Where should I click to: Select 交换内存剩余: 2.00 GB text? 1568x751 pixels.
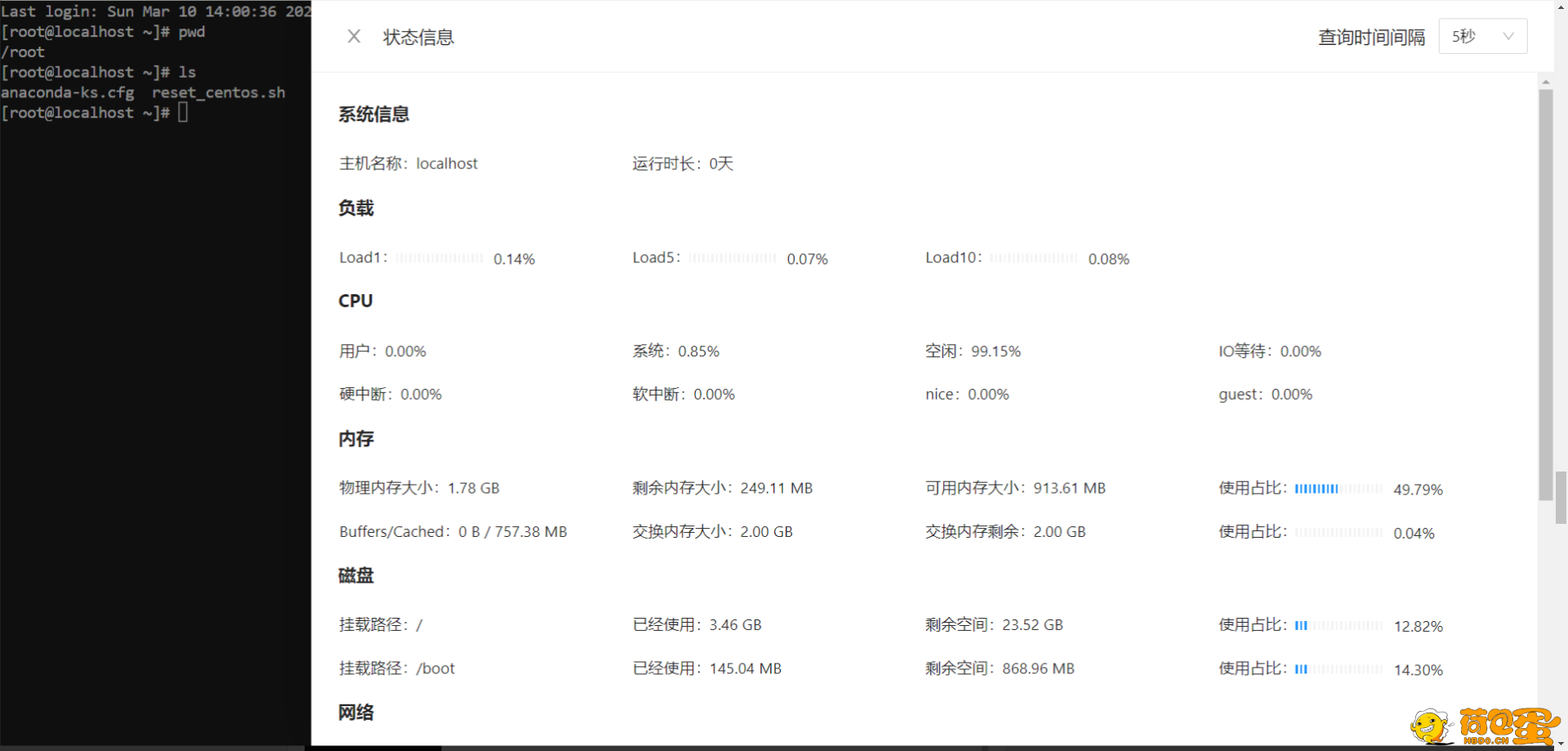click(1006, 532)
